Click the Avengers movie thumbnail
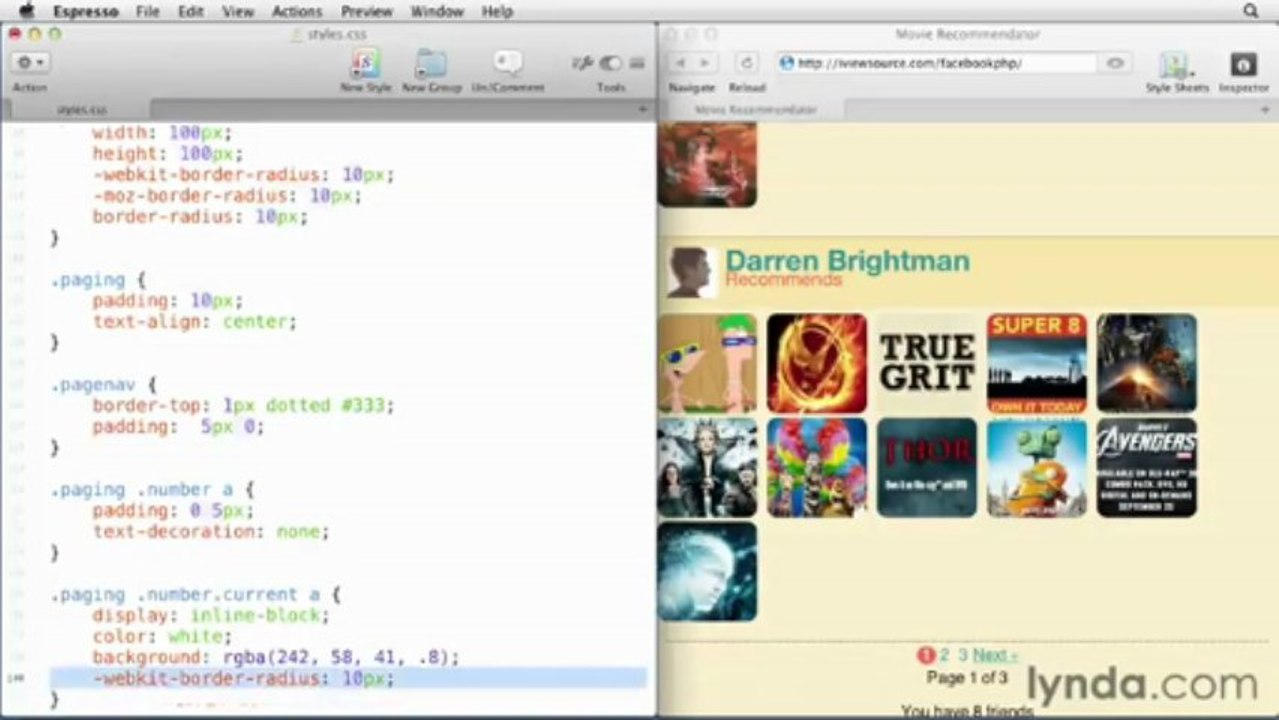Screen dimensions: 1279x720 coord(1147,467)
